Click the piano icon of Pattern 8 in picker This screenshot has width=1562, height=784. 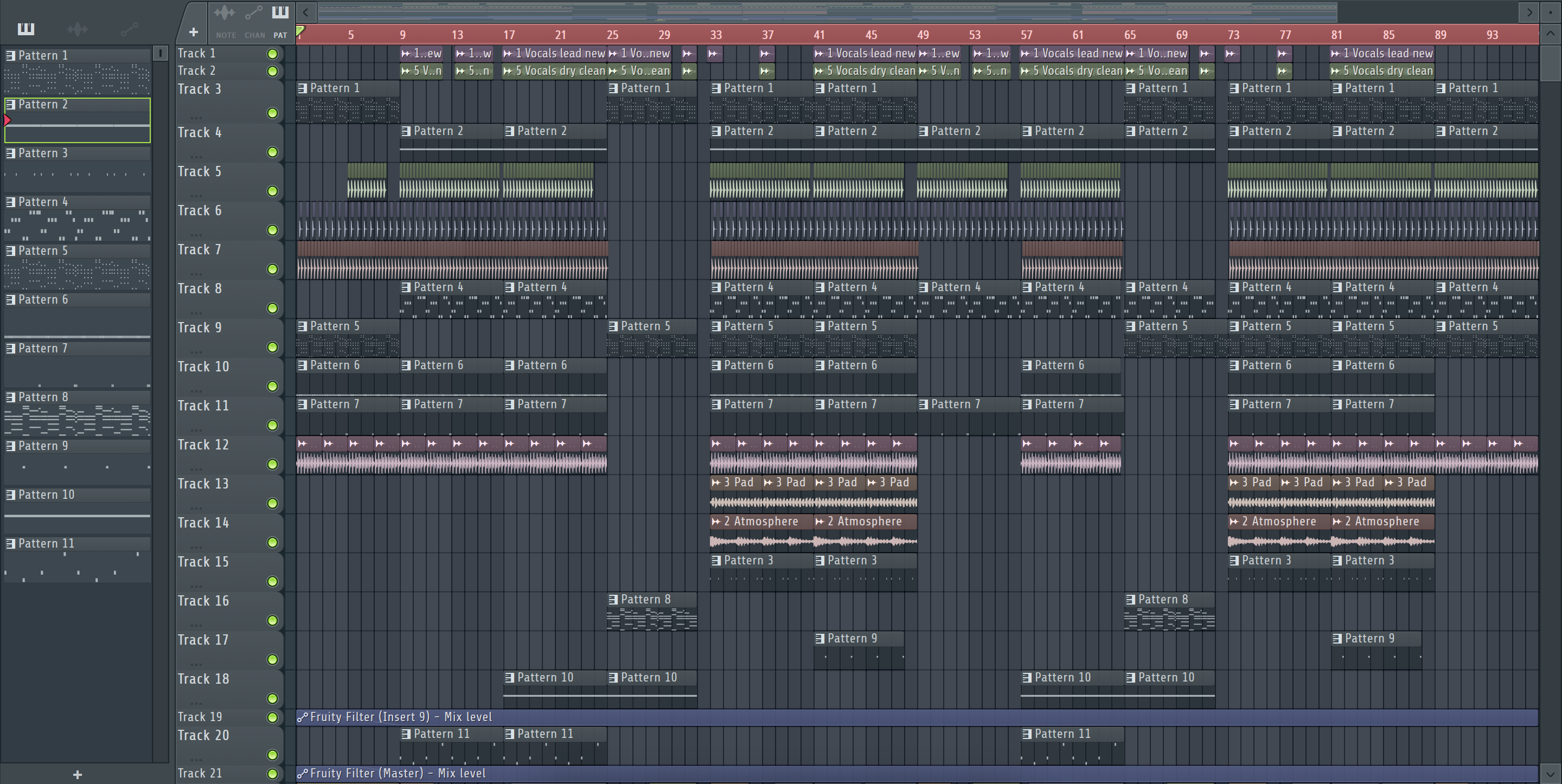tap(10, 397)
